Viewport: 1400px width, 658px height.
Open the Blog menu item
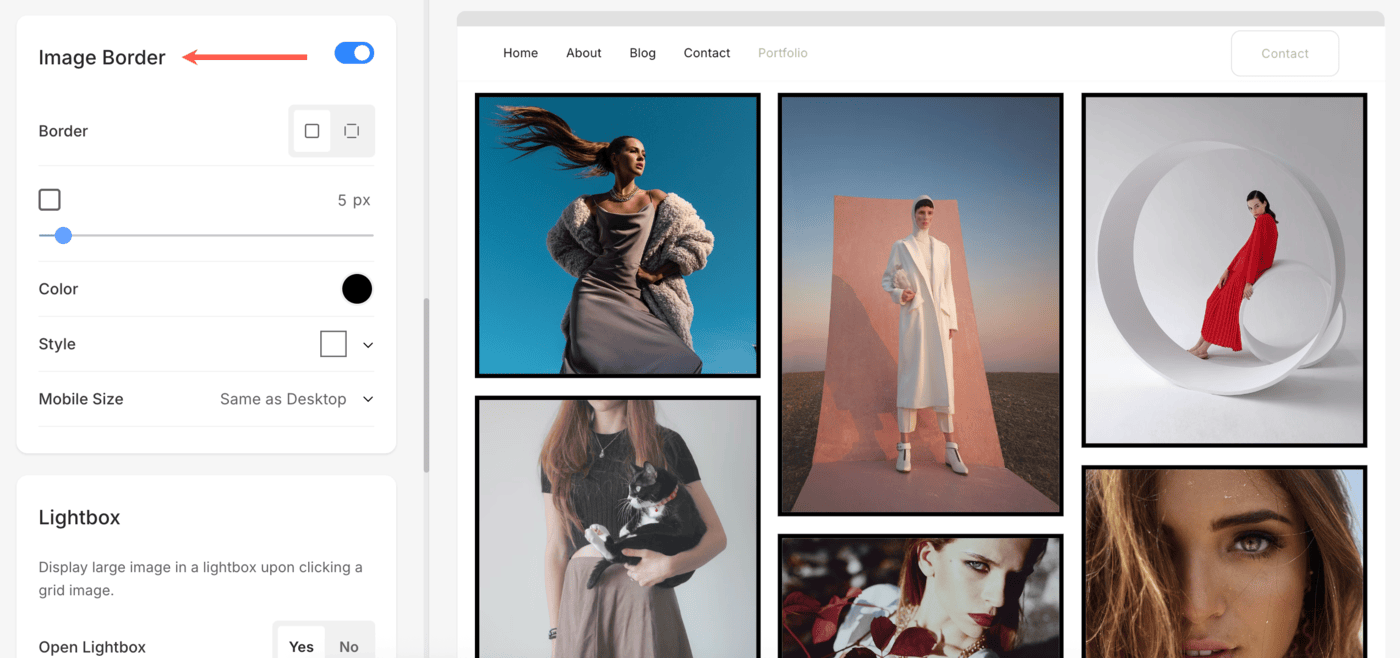pos(643,53)
